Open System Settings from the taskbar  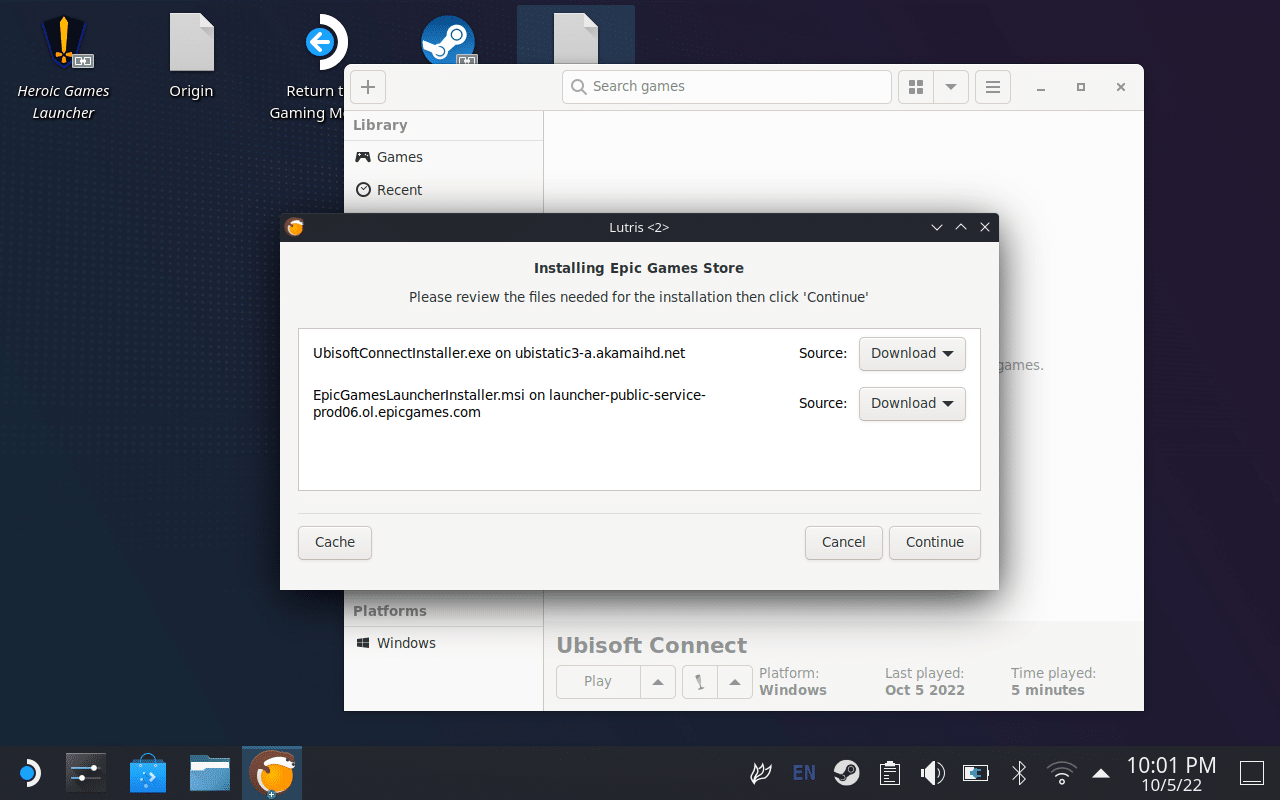coord(86,773)
